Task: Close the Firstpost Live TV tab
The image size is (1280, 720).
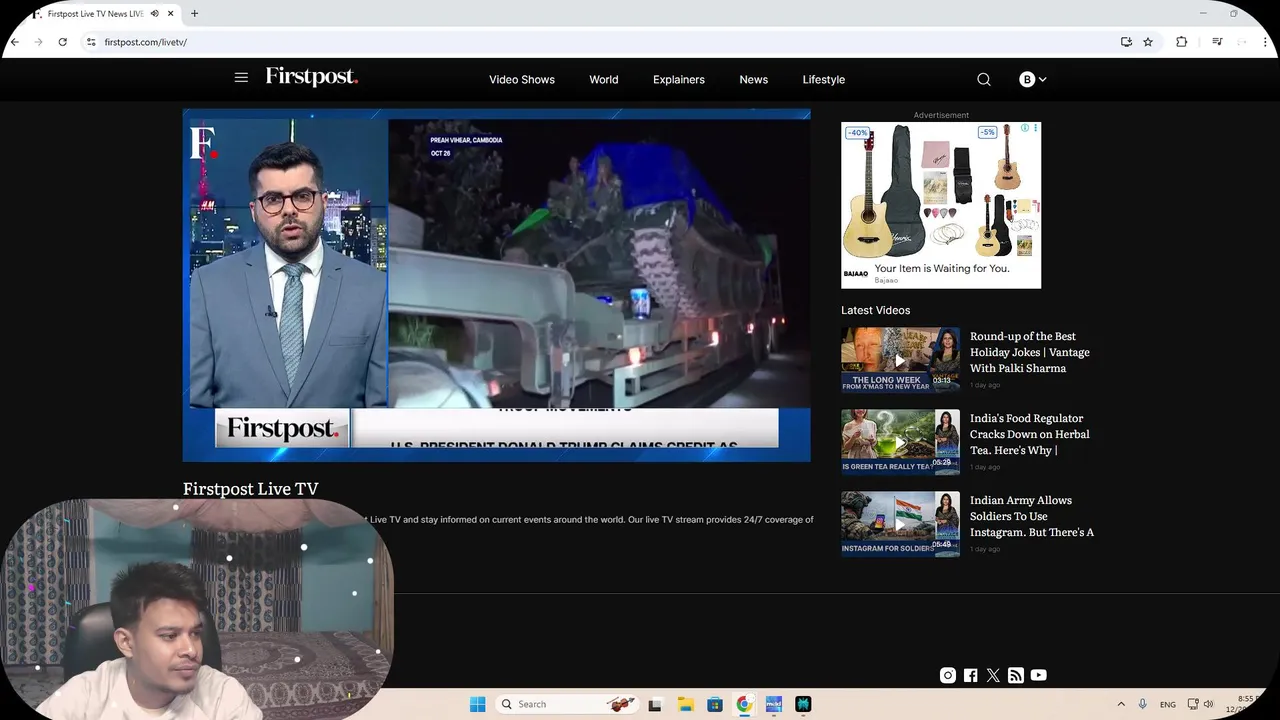Action: [170, 14]
